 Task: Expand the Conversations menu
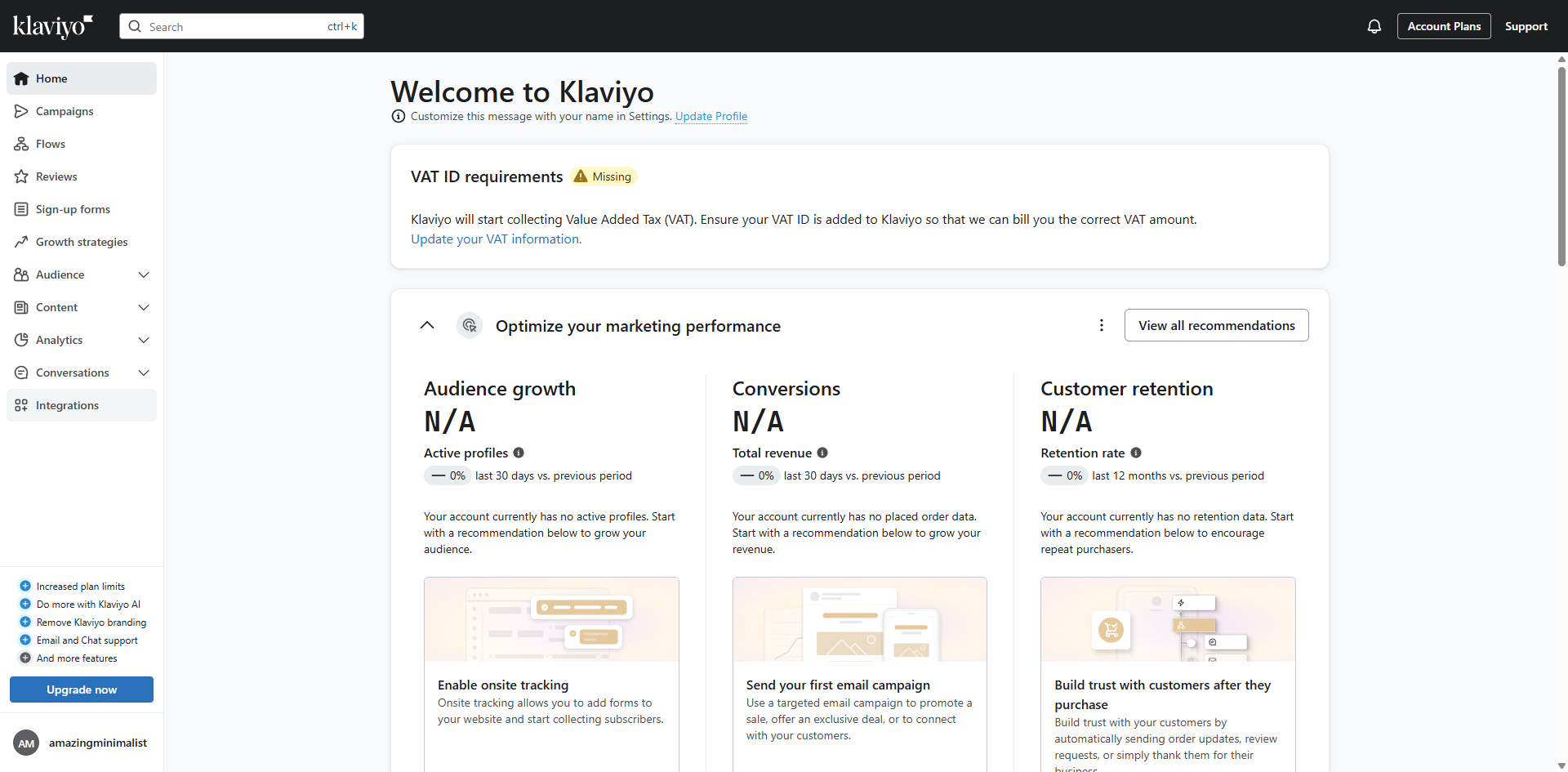144,373
